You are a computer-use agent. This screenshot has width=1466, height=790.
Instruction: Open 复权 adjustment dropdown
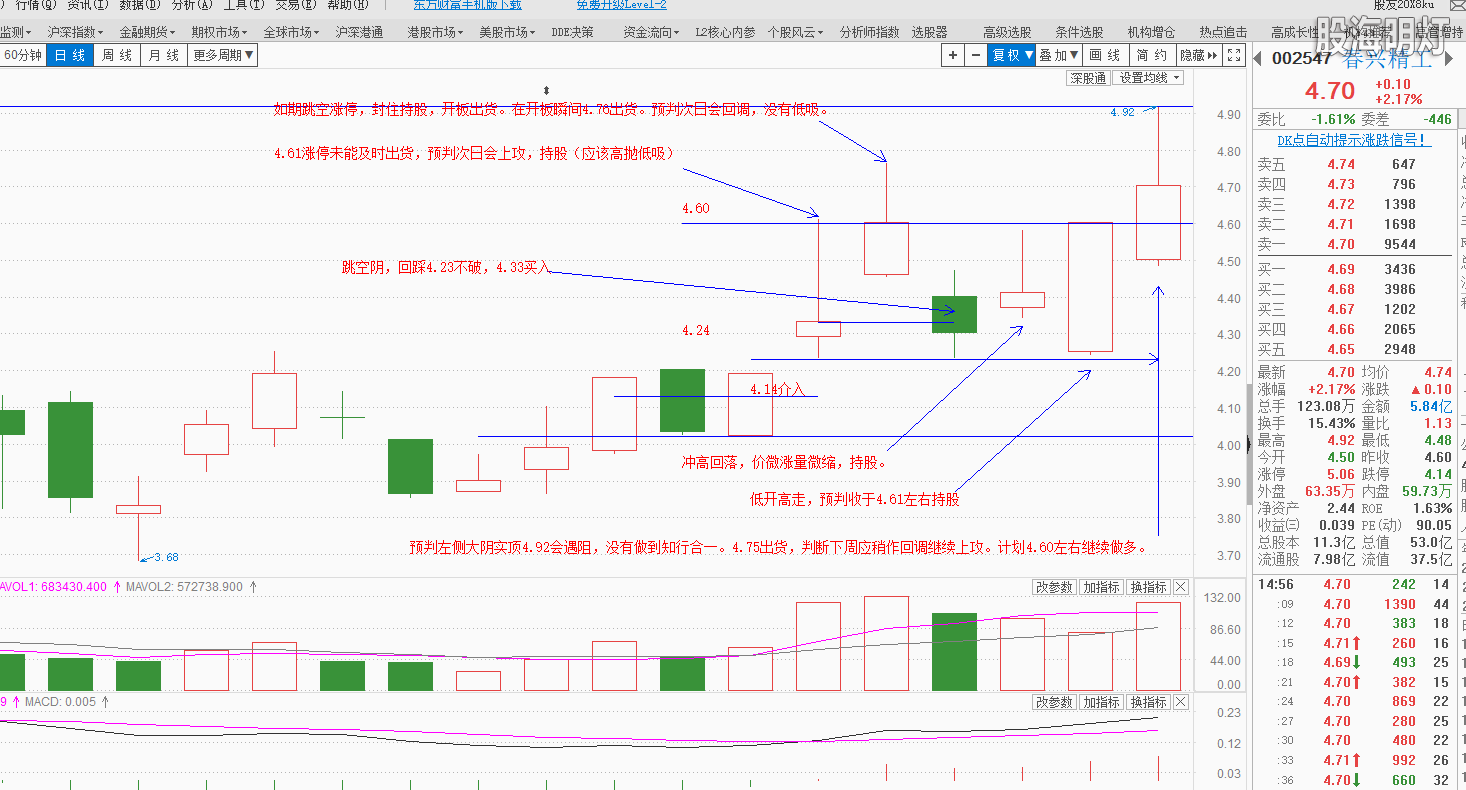pyautogui.click(x=1011, y=55)
